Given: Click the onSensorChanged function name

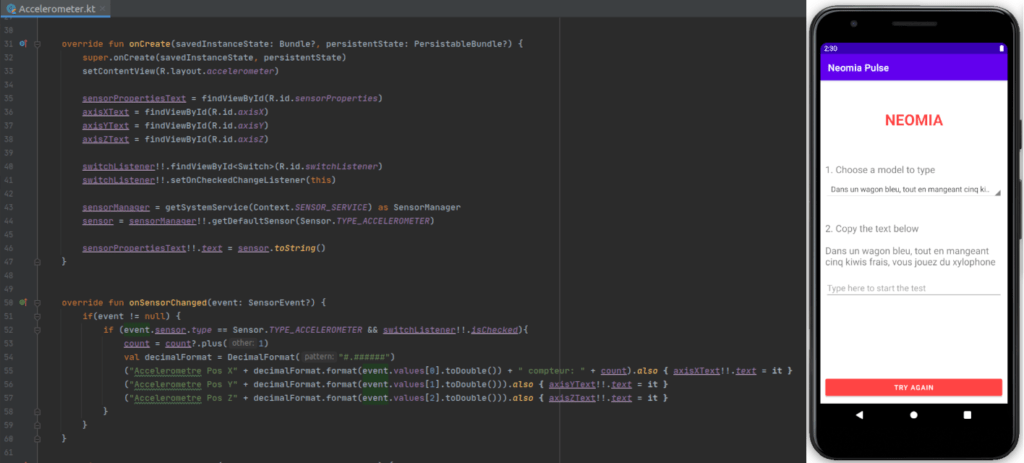Looking at the screenshot, I should 168,303.
